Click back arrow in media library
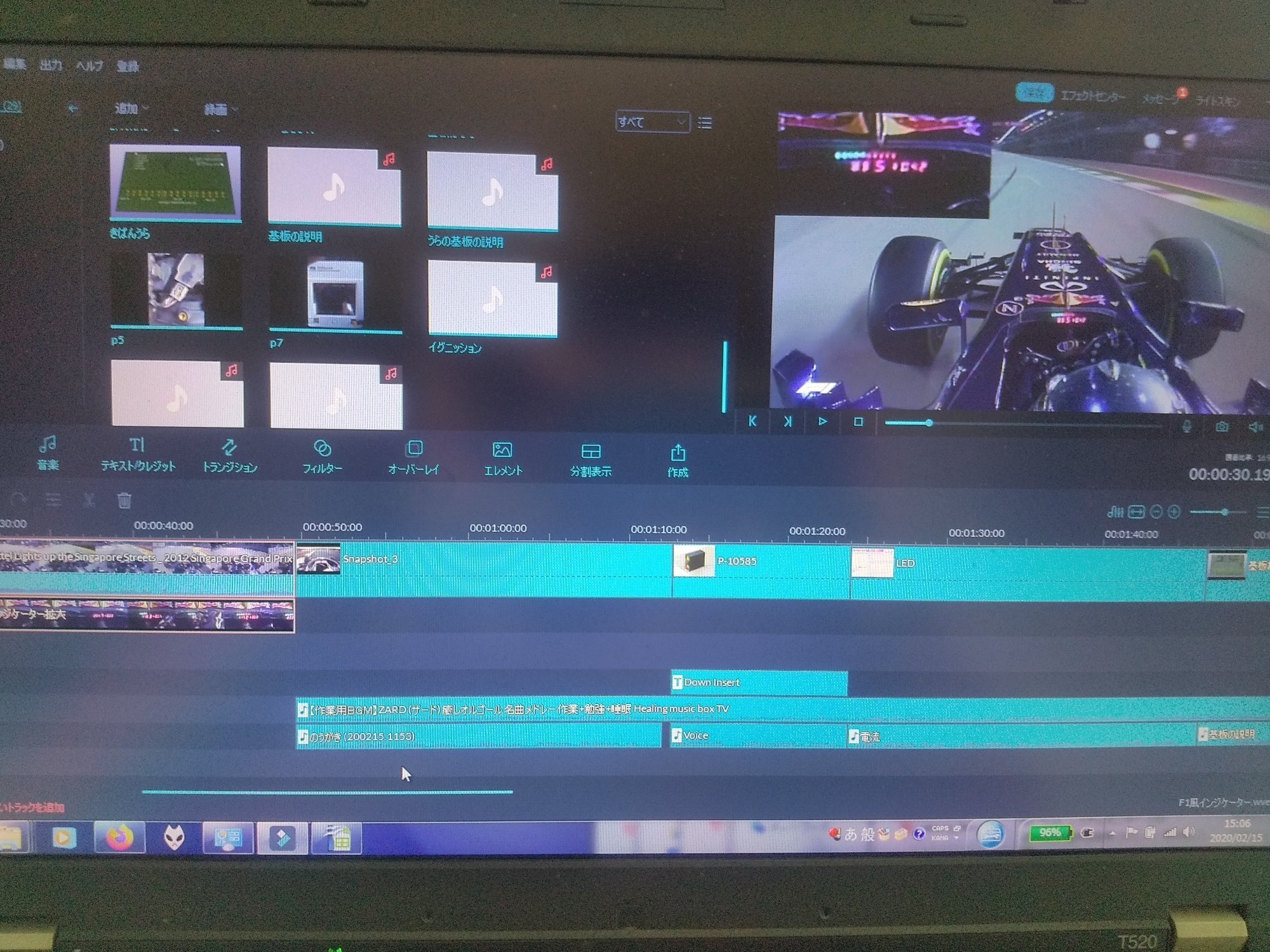 [73, 109]
